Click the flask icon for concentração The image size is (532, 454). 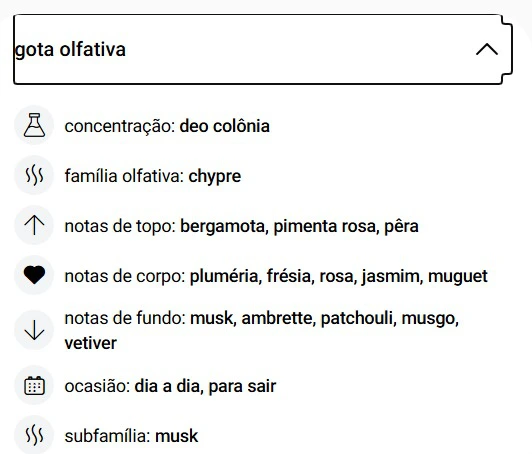click(34, 125)
